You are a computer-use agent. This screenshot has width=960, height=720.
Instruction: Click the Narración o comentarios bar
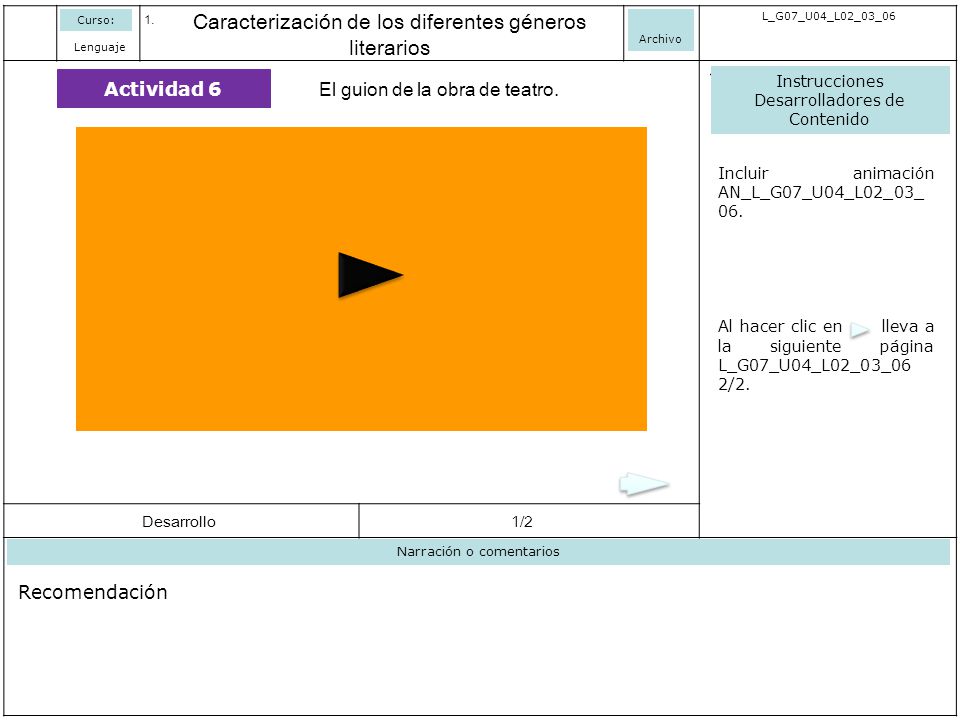pyautogui.click(x=478, y=552)
